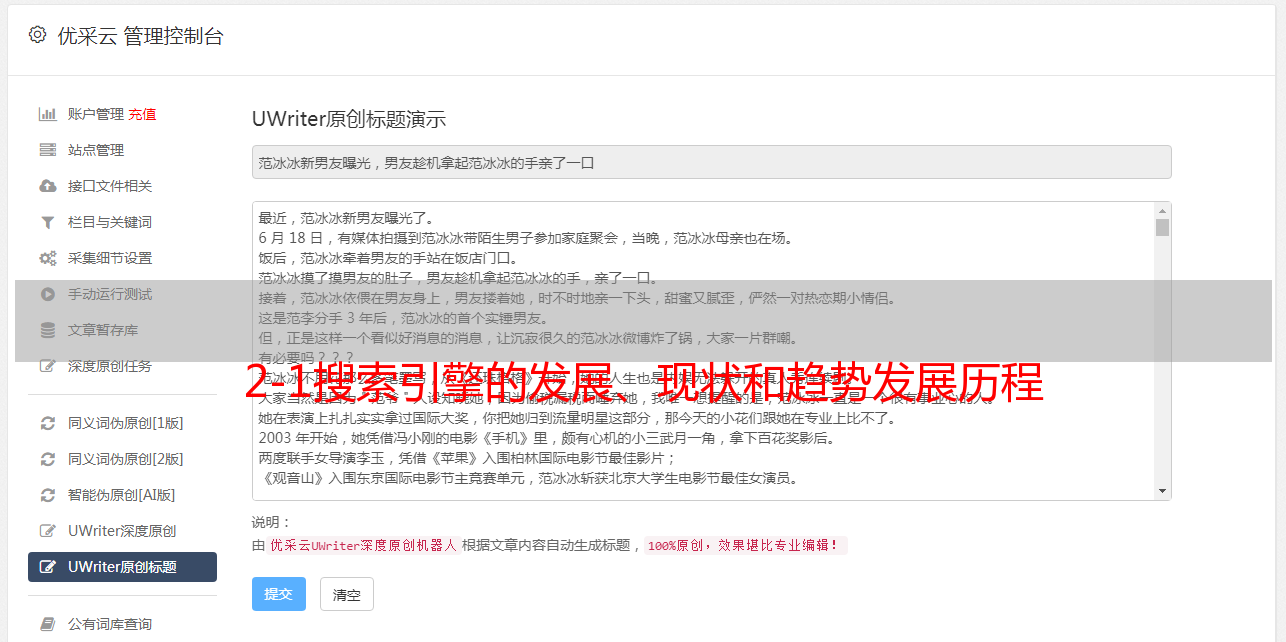1286x642 pixels.
Task: Click the gear icon beside 优采云 管理控制台
Action: [x=37, y=35]
